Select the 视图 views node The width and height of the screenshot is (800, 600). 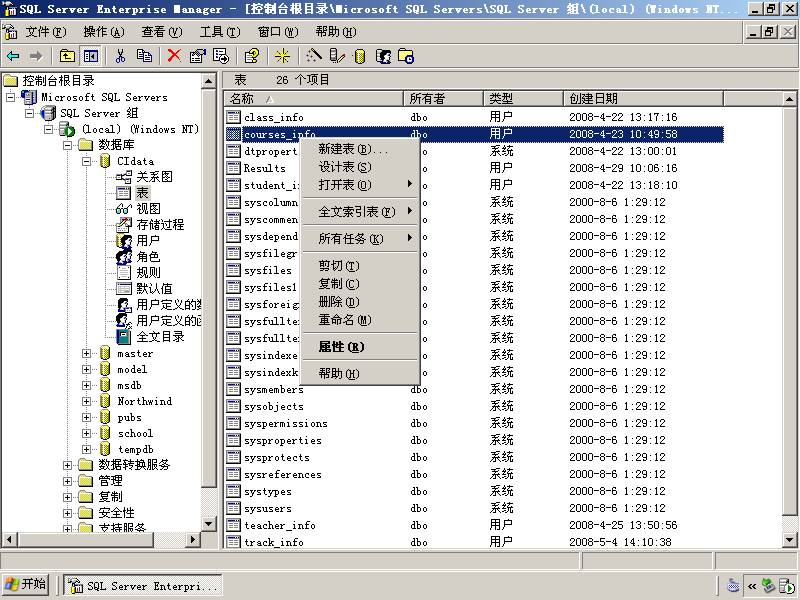(148, 209)
